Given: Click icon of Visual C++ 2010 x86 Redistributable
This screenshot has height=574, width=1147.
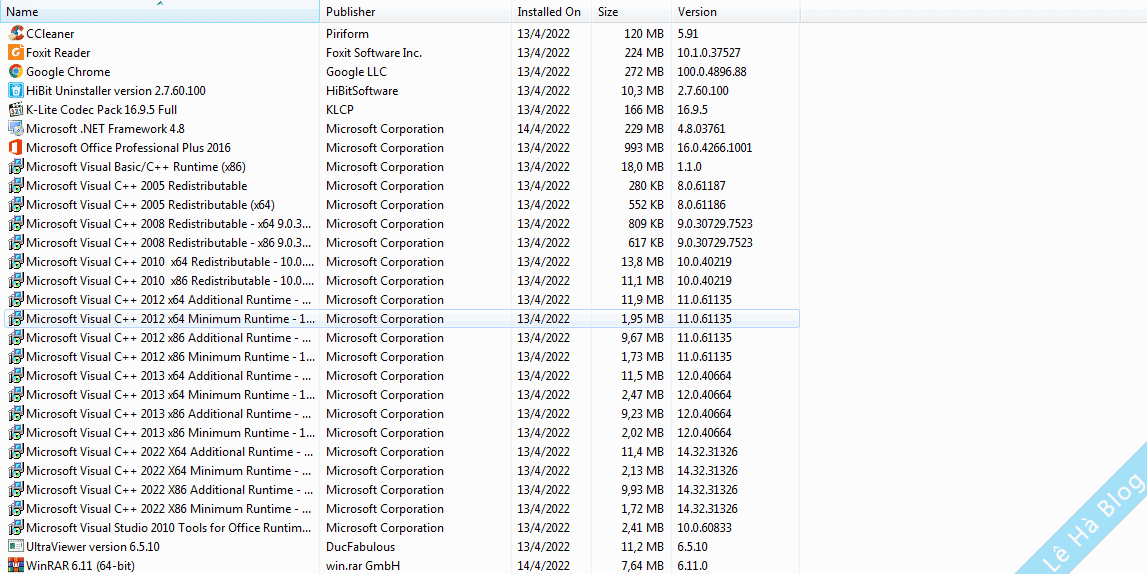Looking at the screenshot, I should pos(15,281).
